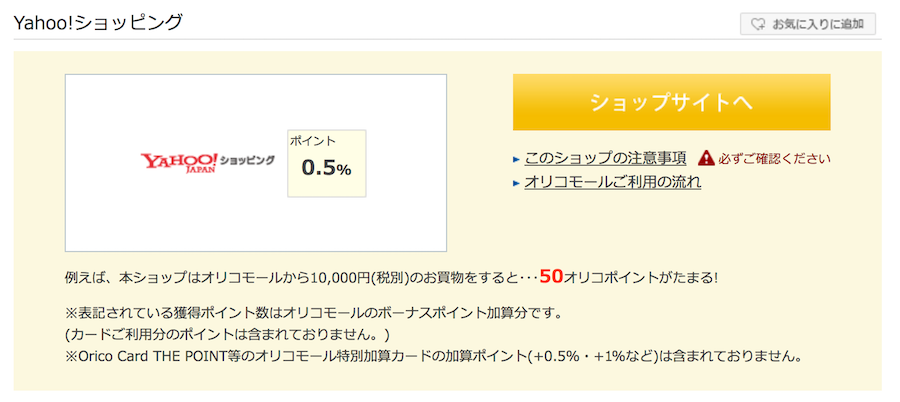This screenshot has height=402, width=900.
Task: Click the オリコポイントがたまる! text
Action: [x=641, y=278]
